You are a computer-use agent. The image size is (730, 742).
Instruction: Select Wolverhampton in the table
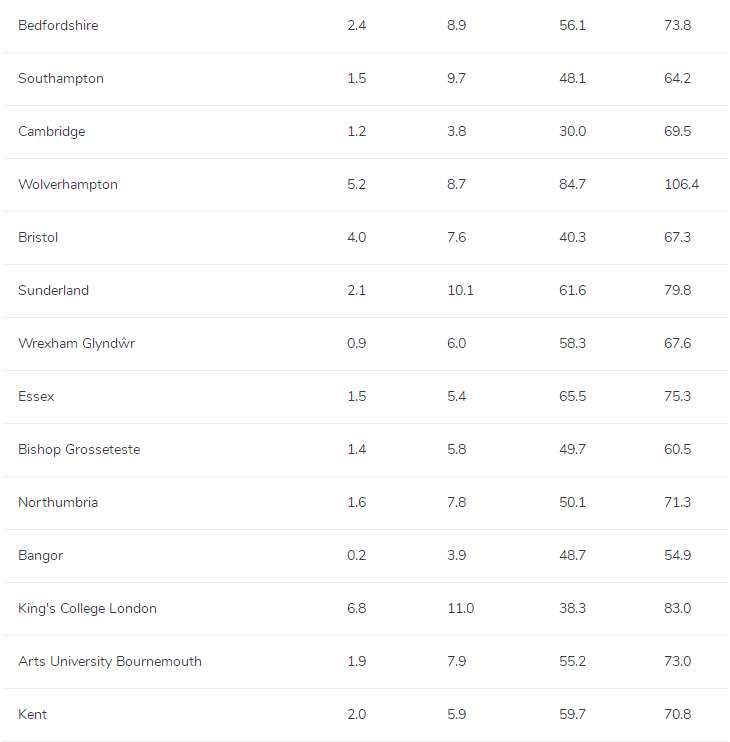click(68, 184)
